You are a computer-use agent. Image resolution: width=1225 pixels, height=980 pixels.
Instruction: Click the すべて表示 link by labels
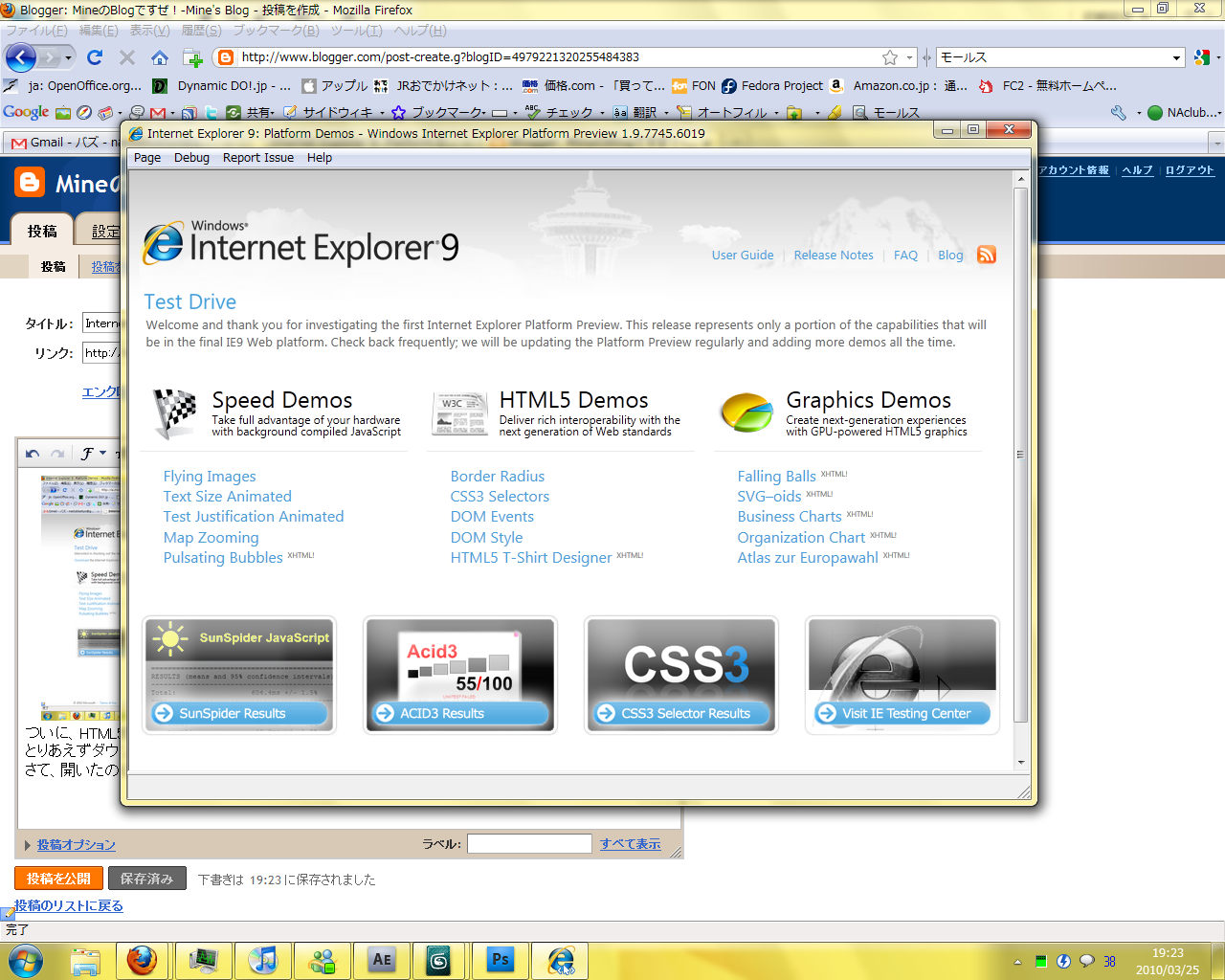point(631,844)
